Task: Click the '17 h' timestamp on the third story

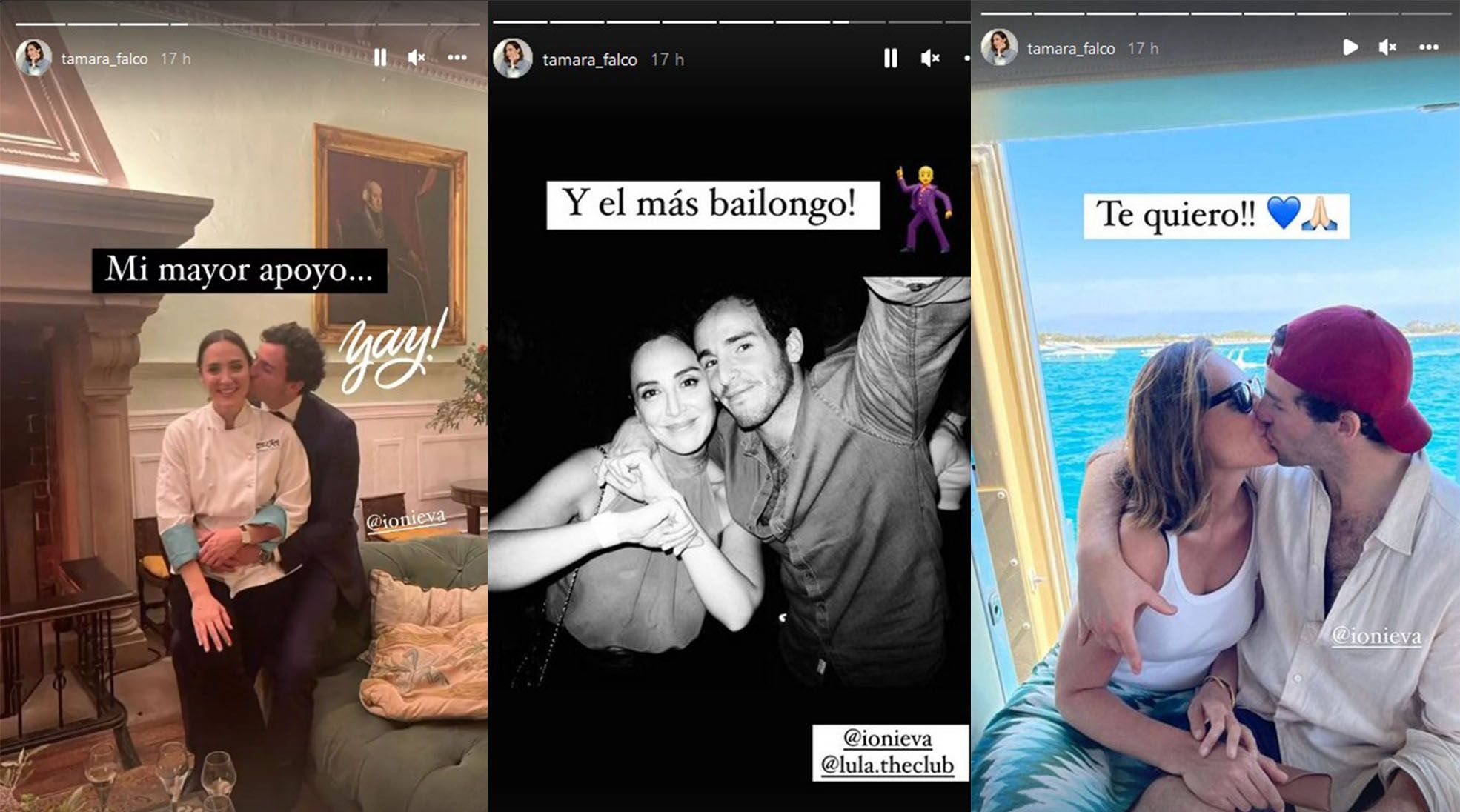Action: [x=1143, y=49]
